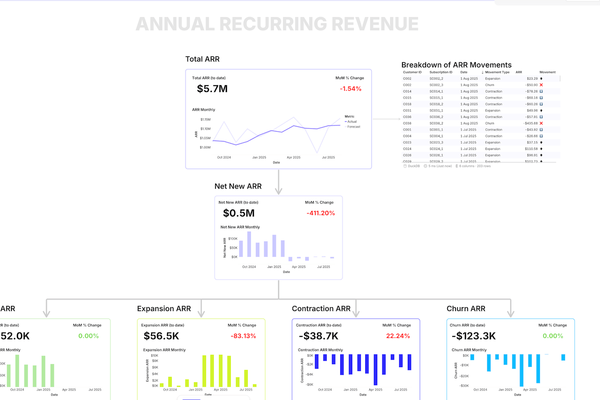
Task: Click the columns count icon in table footer
Action: [457, 165]
